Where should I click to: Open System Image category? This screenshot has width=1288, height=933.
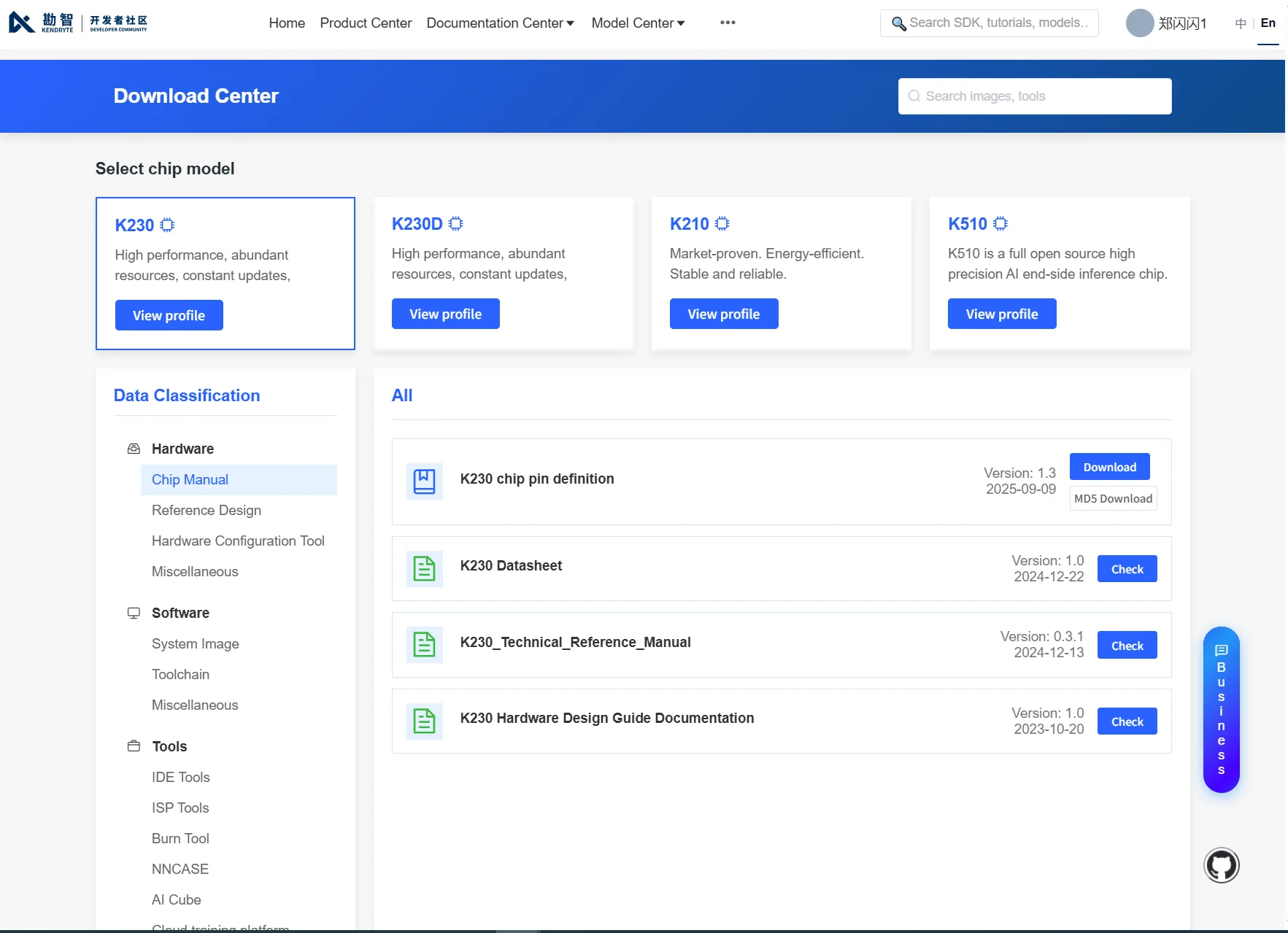[x=196, y=644]
